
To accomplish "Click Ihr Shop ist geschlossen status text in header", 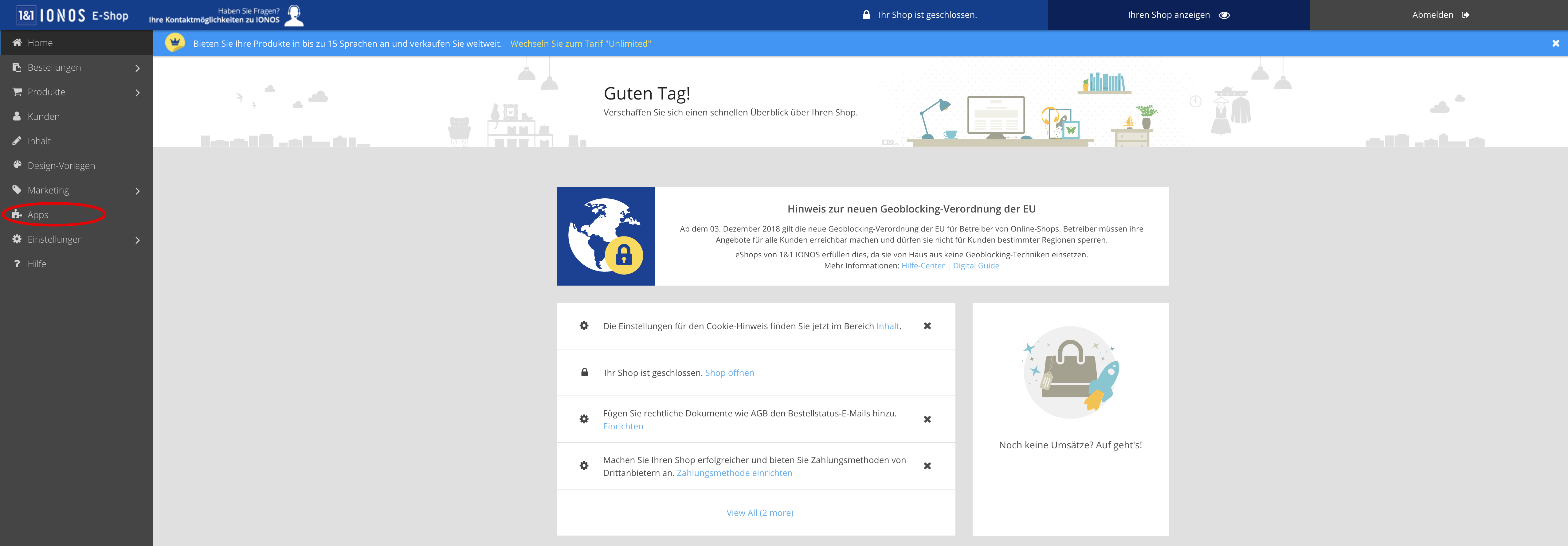I will (x=927, y=15).
